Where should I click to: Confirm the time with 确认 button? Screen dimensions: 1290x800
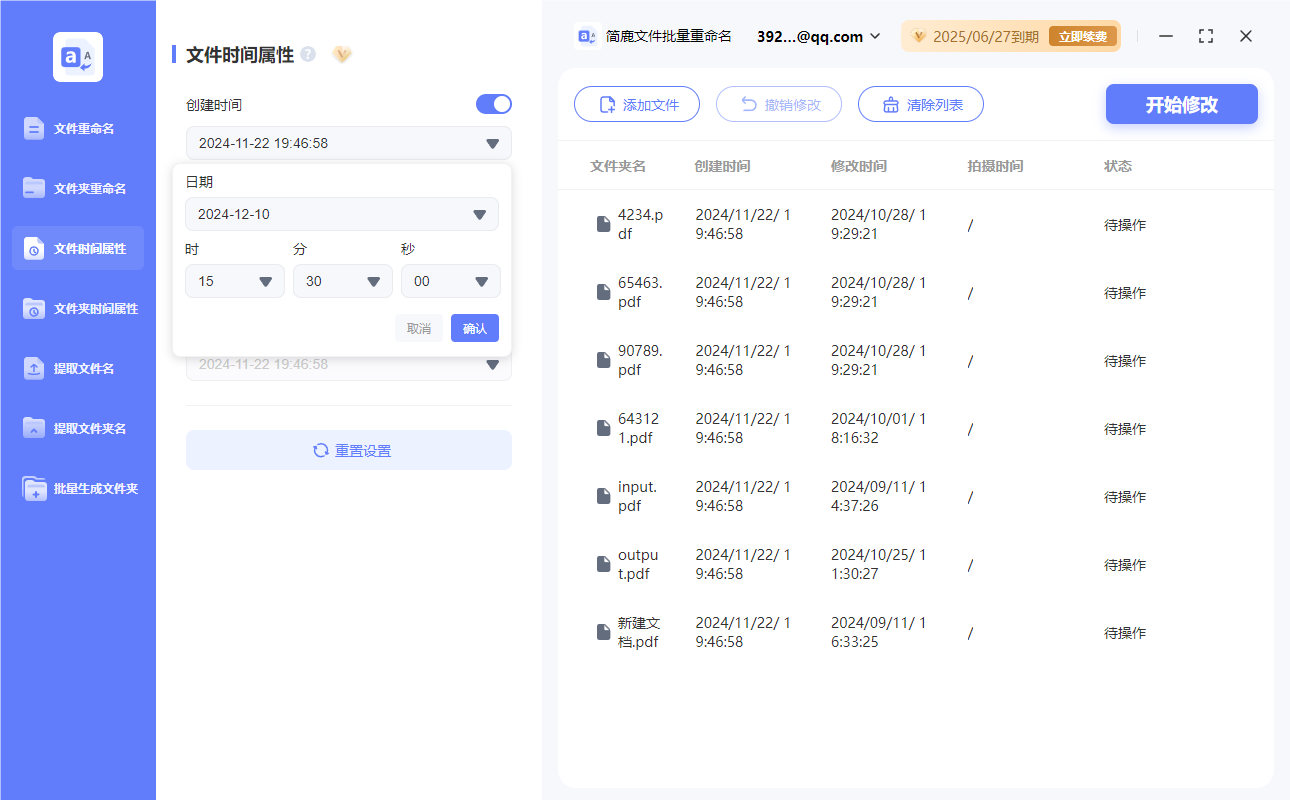[474, 328]
